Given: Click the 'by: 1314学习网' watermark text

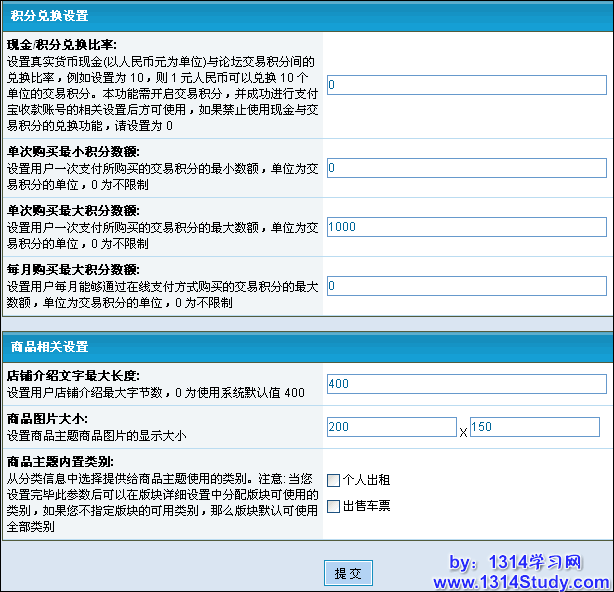Looking at the screenshot, I should 515,562.
